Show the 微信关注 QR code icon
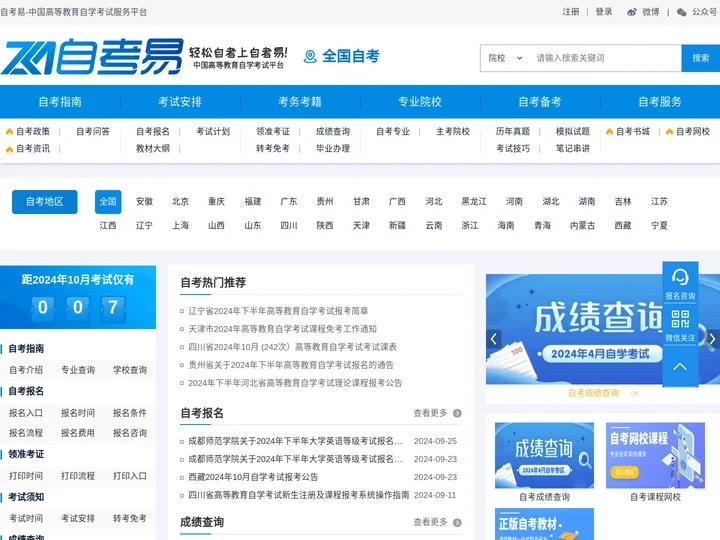The width and height of the screenshot is (720, 540). pyautogui.click(x=680, y=319)
